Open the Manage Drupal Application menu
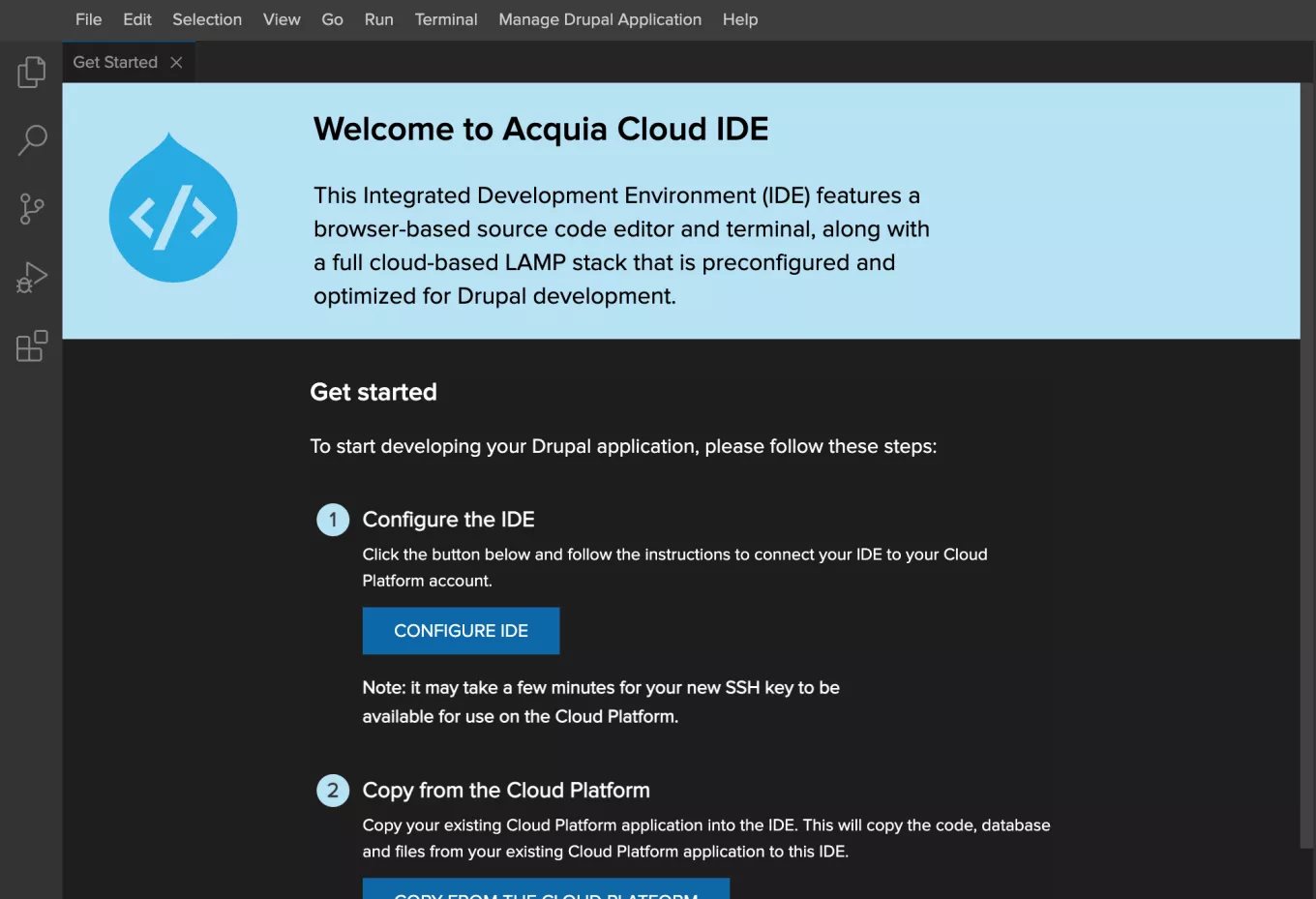1316x899 pixels. 600,19
